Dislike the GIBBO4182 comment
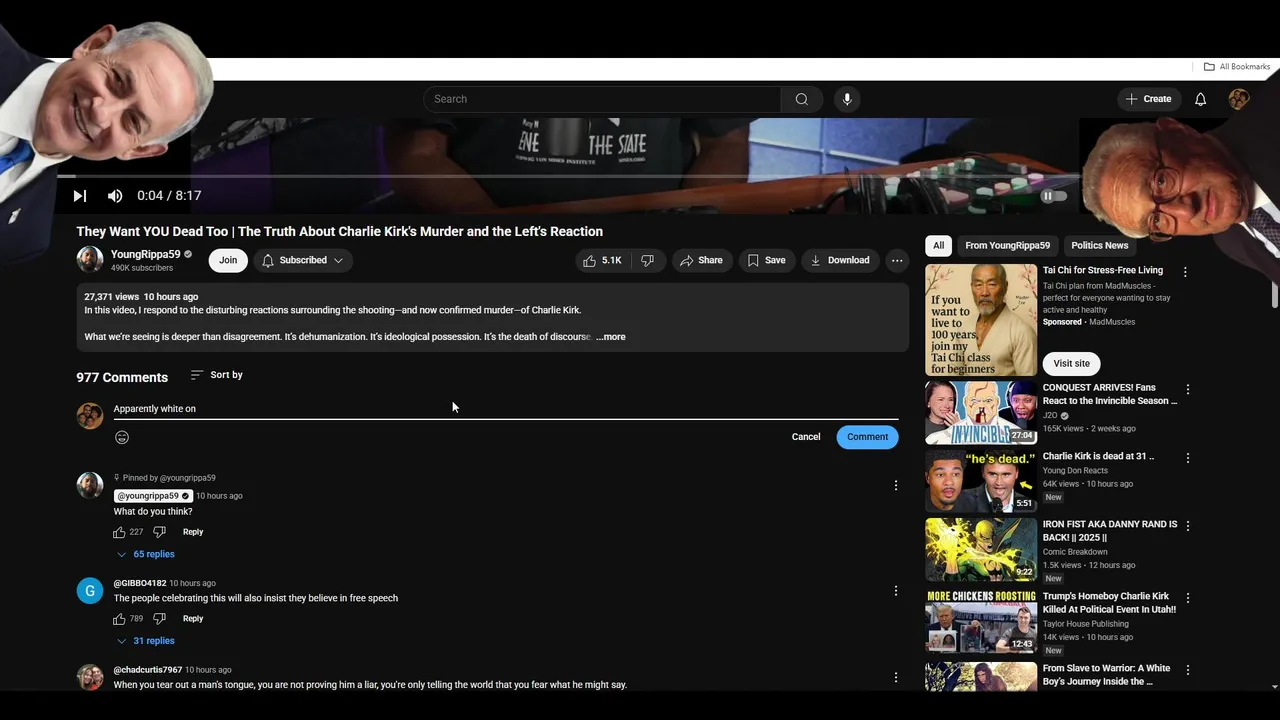 159,619
